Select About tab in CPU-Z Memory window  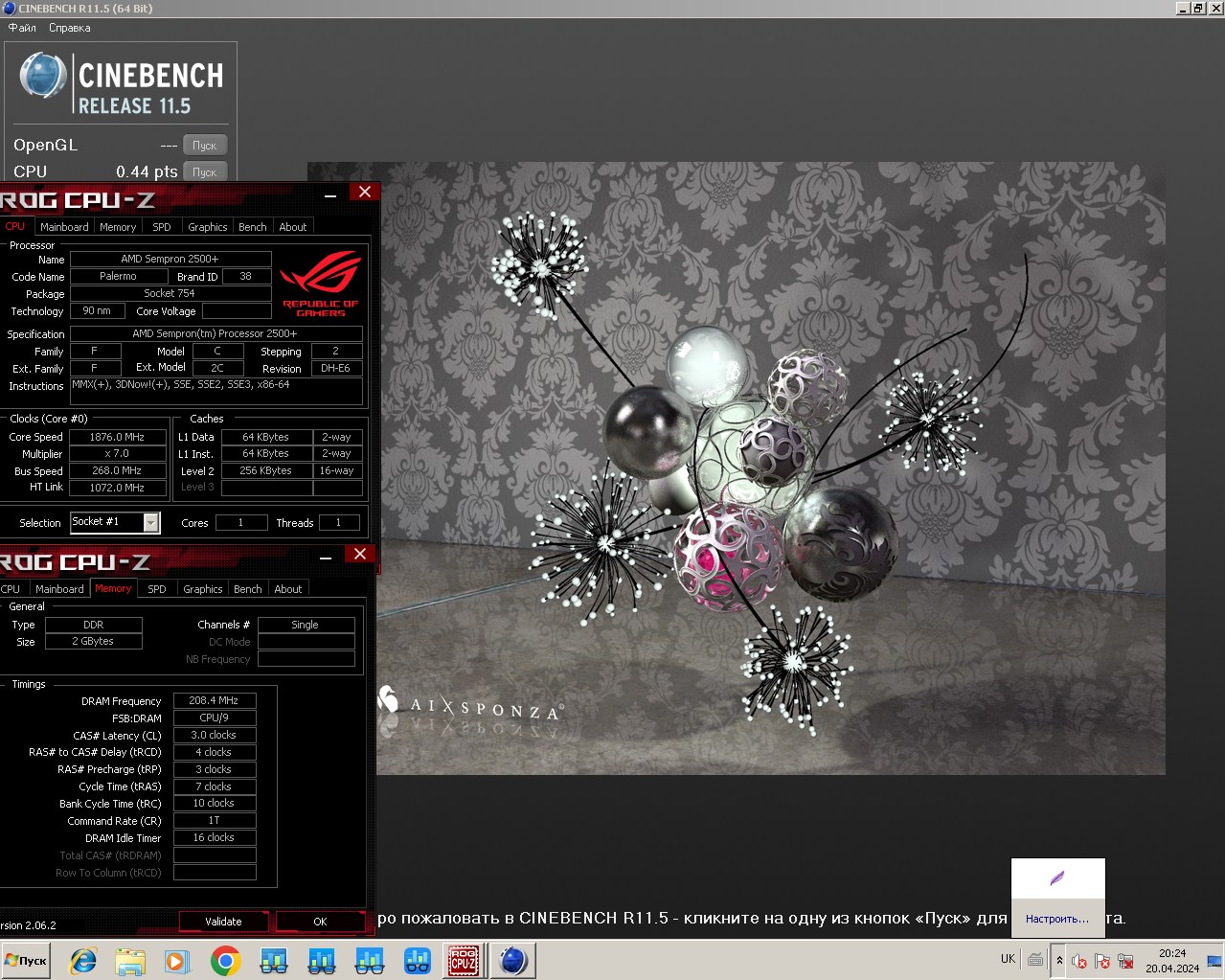pos(288,589)
